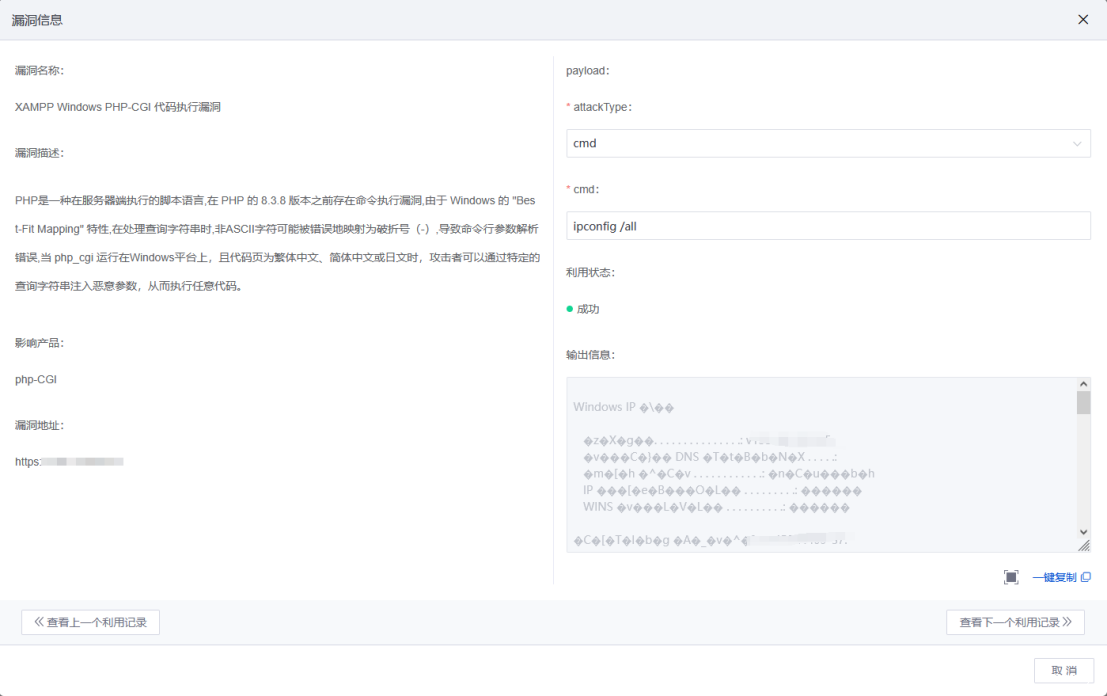The width and height of the screenshot is (1107, 696).
Task: Focus the cmd input with ipconfig /all
Action: 828,226
